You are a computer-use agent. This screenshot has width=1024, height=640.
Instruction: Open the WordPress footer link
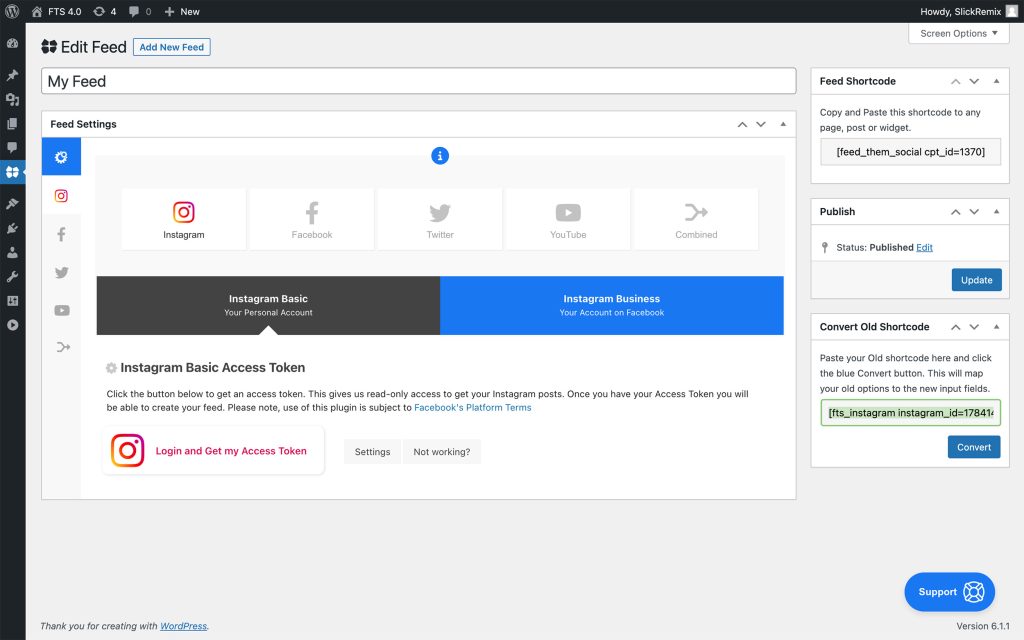click(184, 626)
